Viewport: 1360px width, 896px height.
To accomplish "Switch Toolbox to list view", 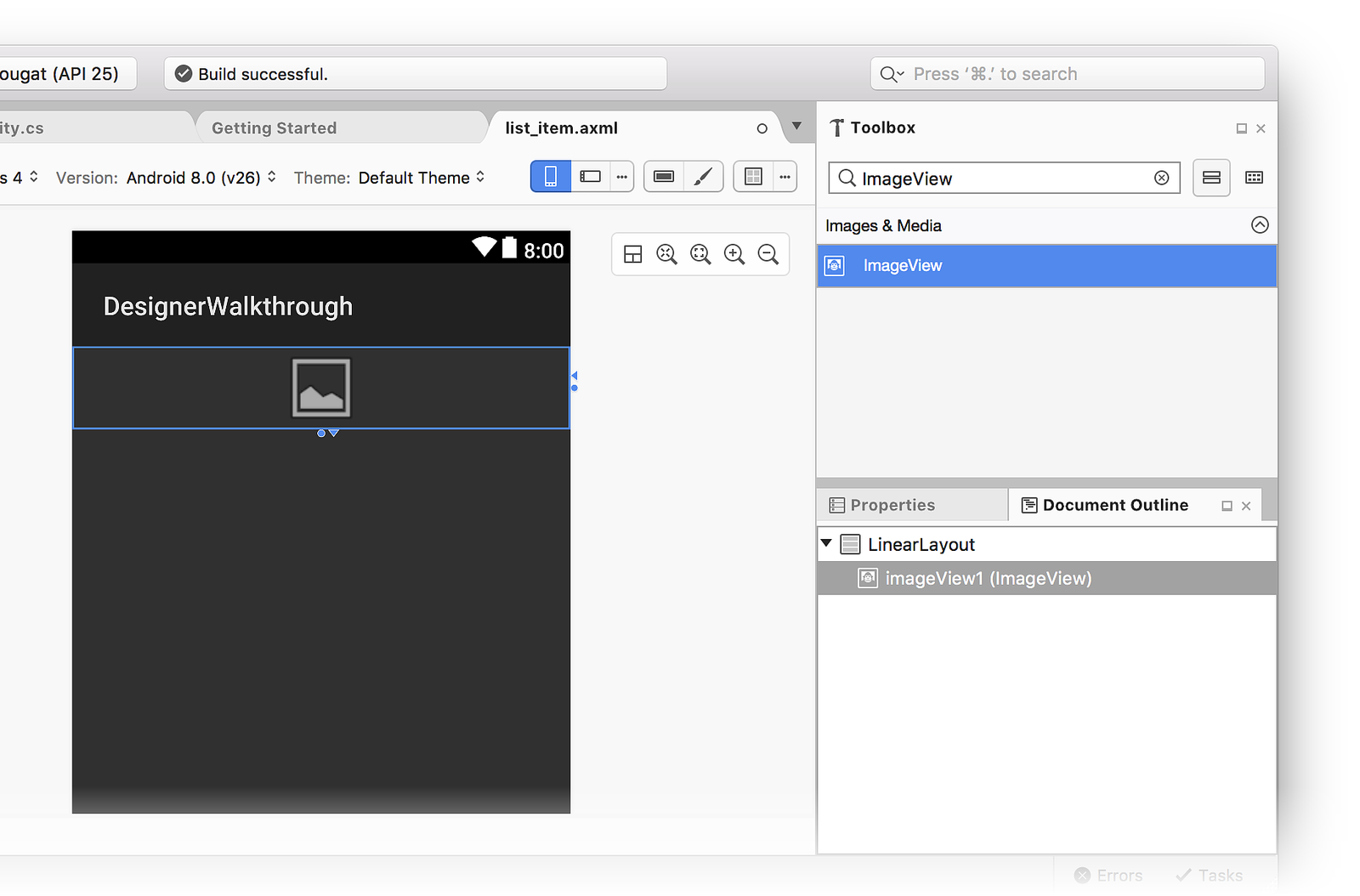I will [x=1211, y=178].
